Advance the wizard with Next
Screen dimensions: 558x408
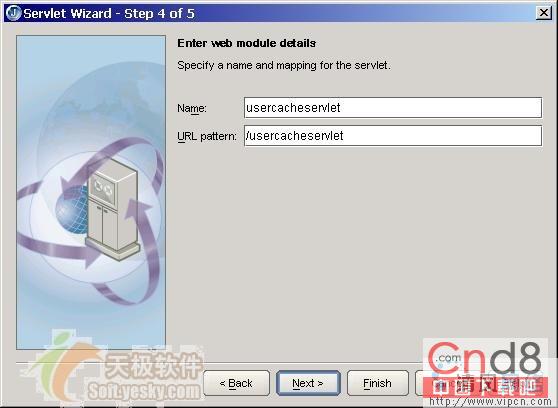tap(308, 383)
